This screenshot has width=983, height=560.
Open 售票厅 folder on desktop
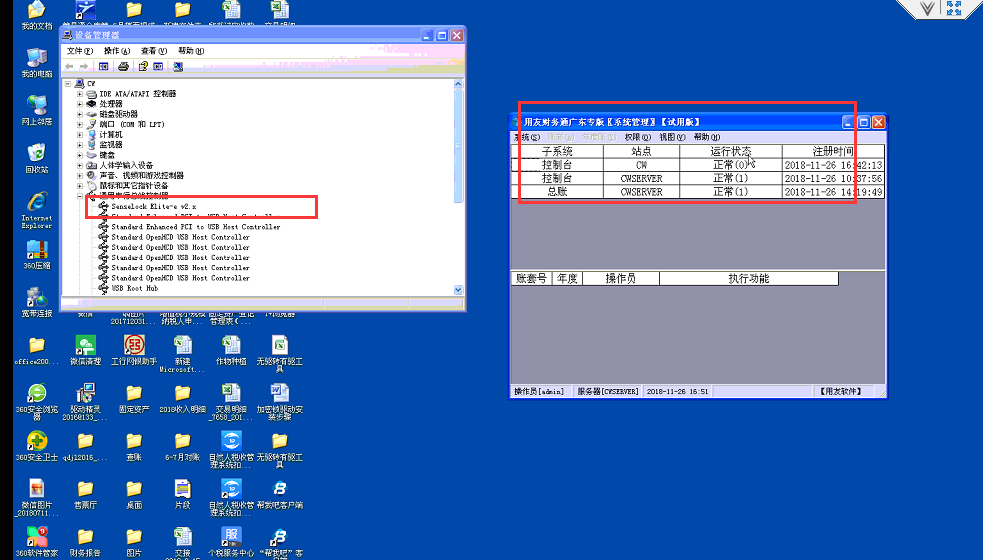(85, 494)
